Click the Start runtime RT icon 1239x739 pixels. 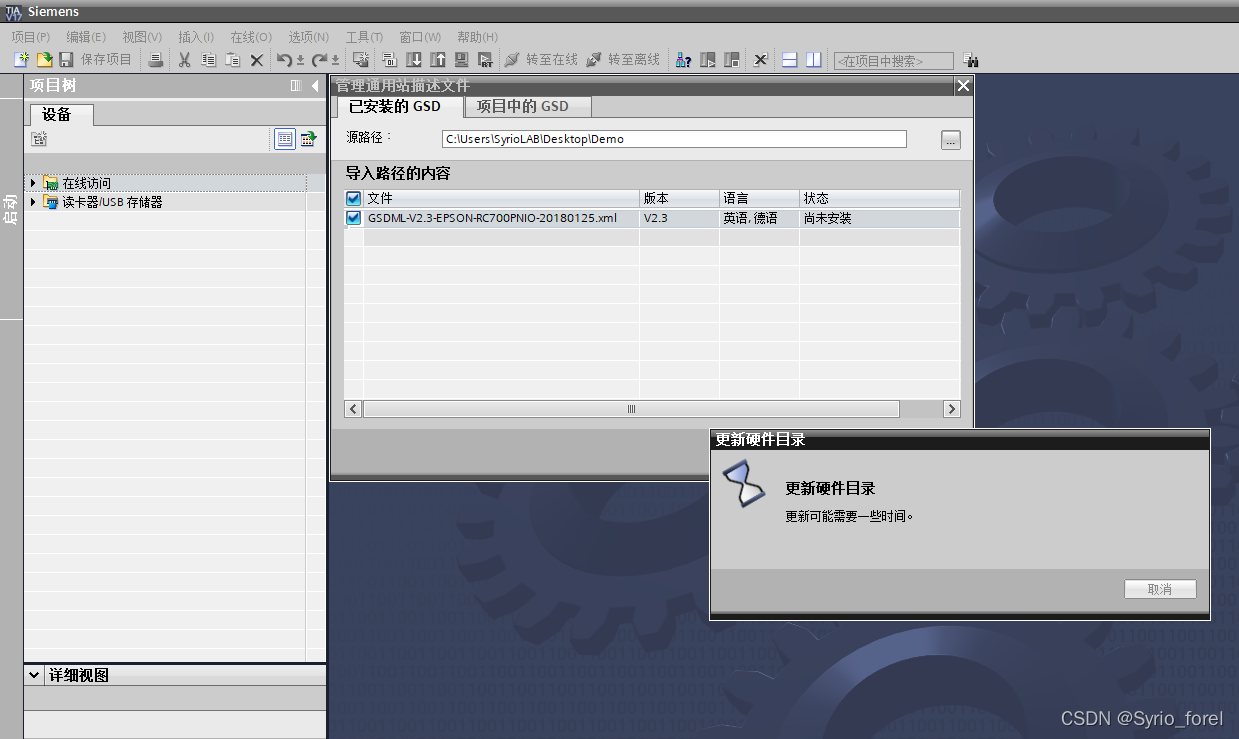coord(485,60)
